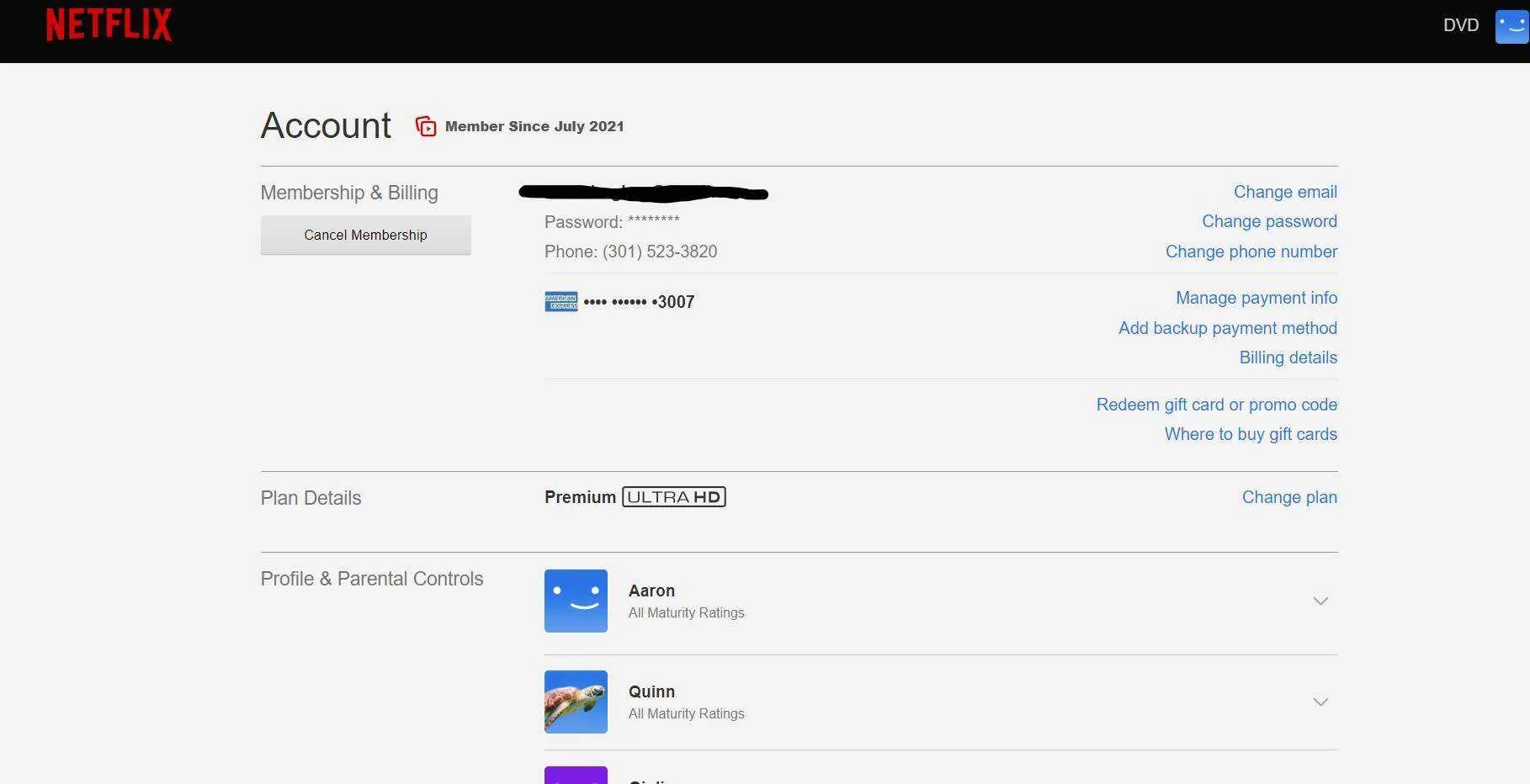
Task: Open the Change password link
Action: point(1269,221)
